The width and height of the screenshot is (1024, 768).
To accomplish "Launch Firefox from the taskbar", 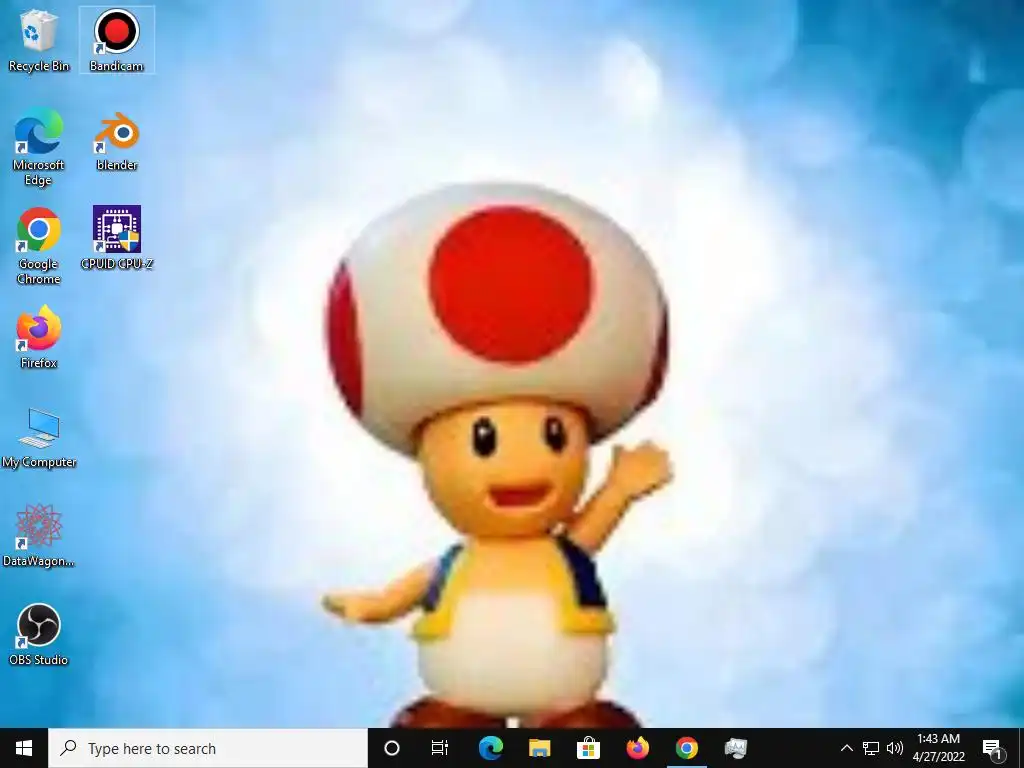I will pyautogui.click(x=637, y=748).
